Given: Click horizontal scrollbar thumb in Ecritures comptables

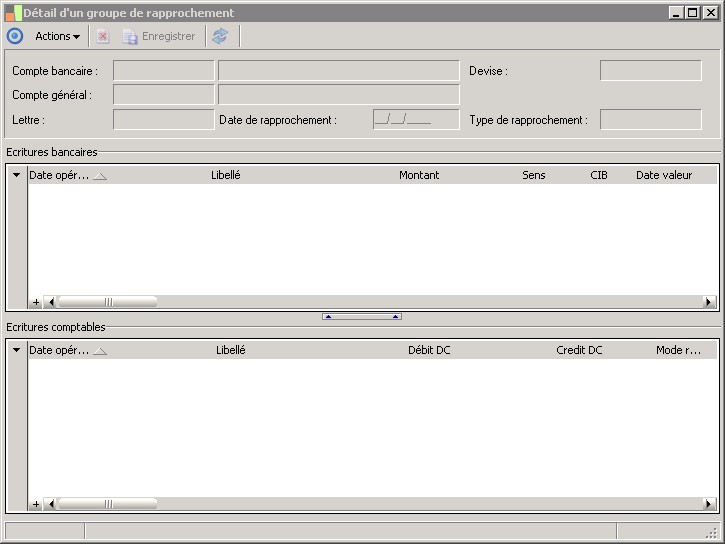Looking at the screenshot, I should [108, 504].
